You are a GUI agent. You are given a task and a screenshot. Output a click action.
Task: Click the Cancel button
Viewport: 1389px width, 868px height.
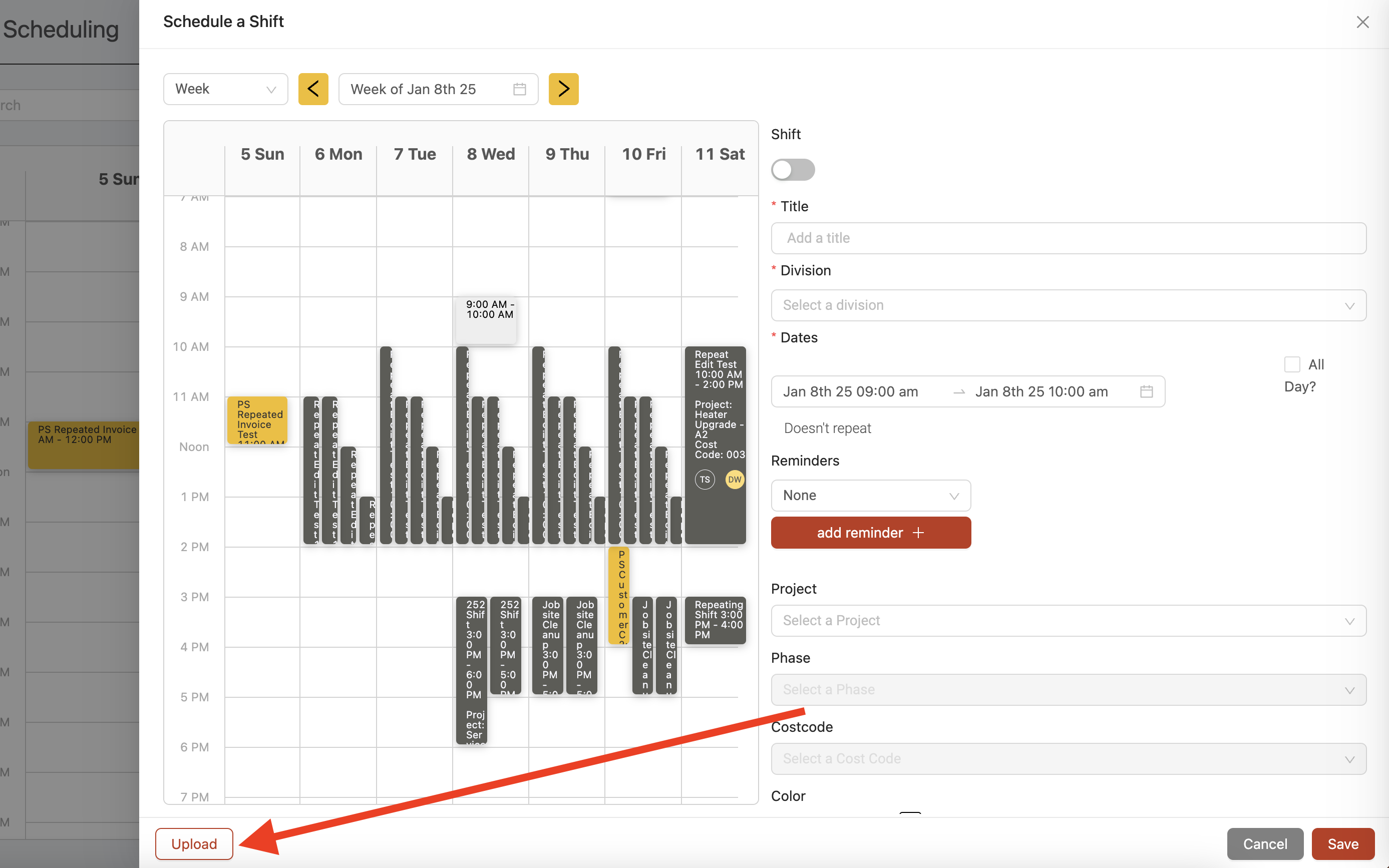point(1264,844)
